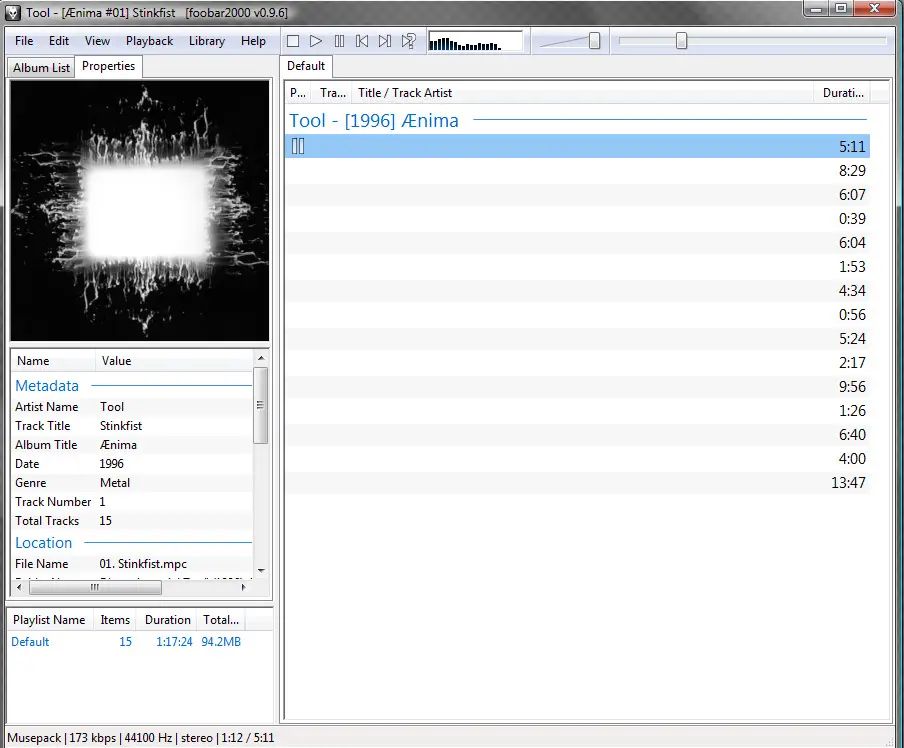This screenshot has height=748, width=904.
Task: Select the Default playlist tab
Action: pos(306,66)
